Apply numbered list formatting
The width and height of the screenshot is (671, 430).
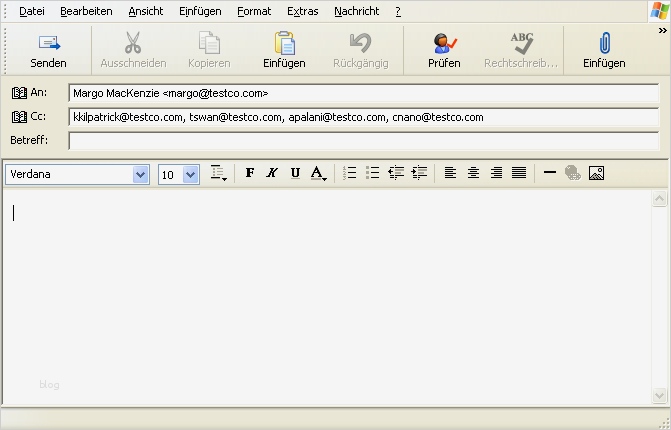tap(350, 173)
